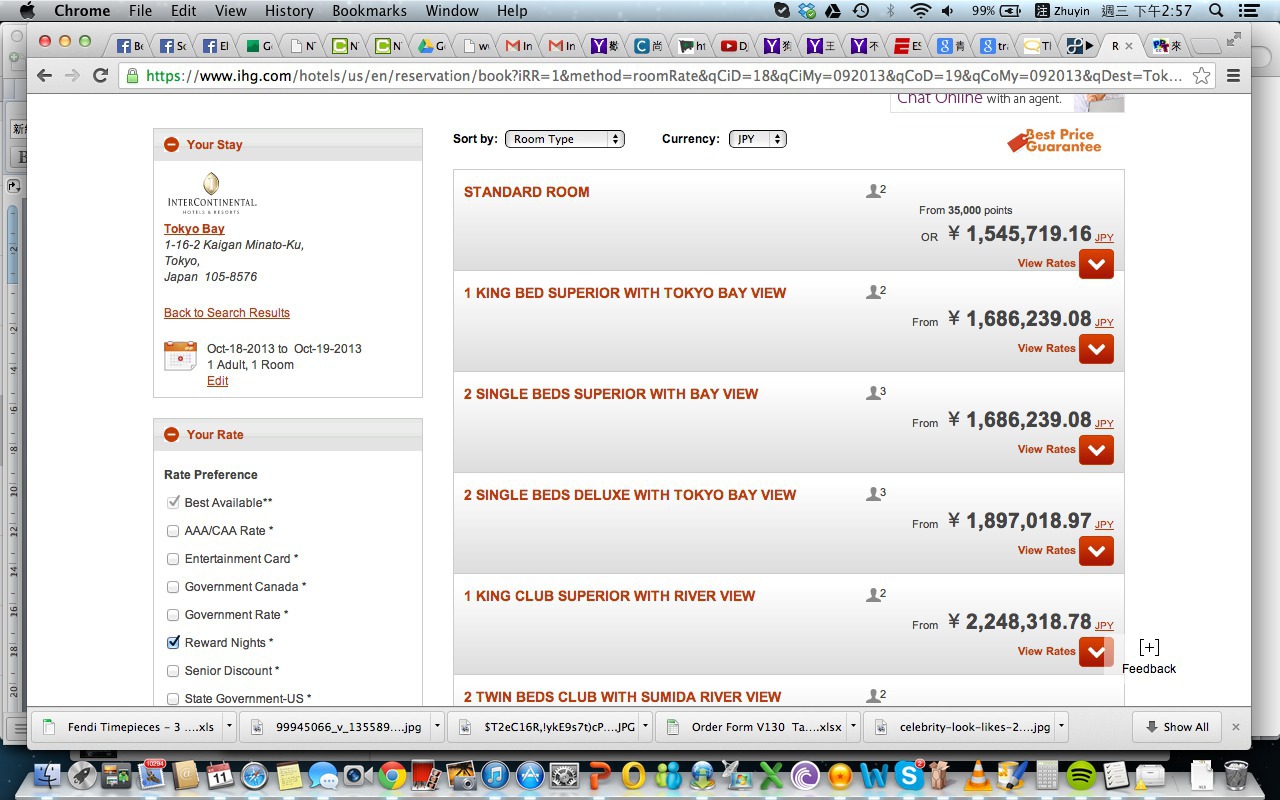This screenshot has width=1280, height=800.
Task: Open the App Store Dock icon
Action: coord(530,775)
